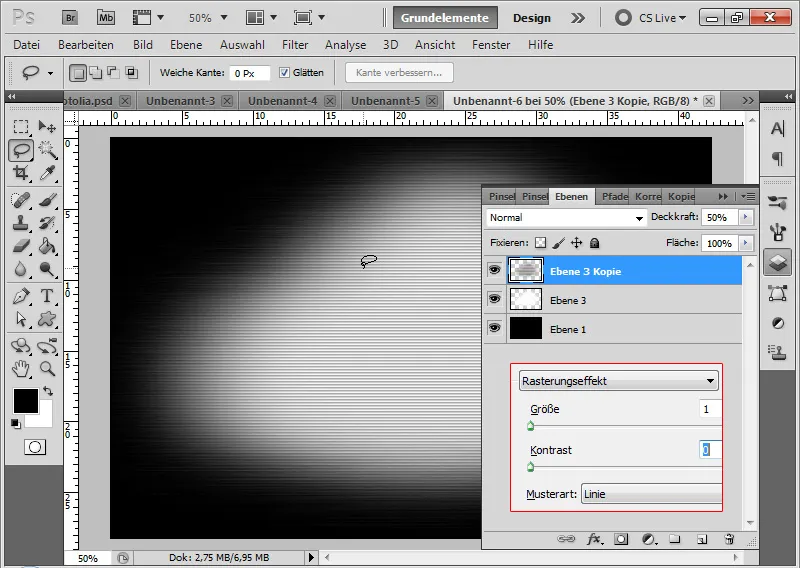The width and height of the screenshot is (800, 568).
Task: Click the Kante verbessern button
Action: coord(399,72)
